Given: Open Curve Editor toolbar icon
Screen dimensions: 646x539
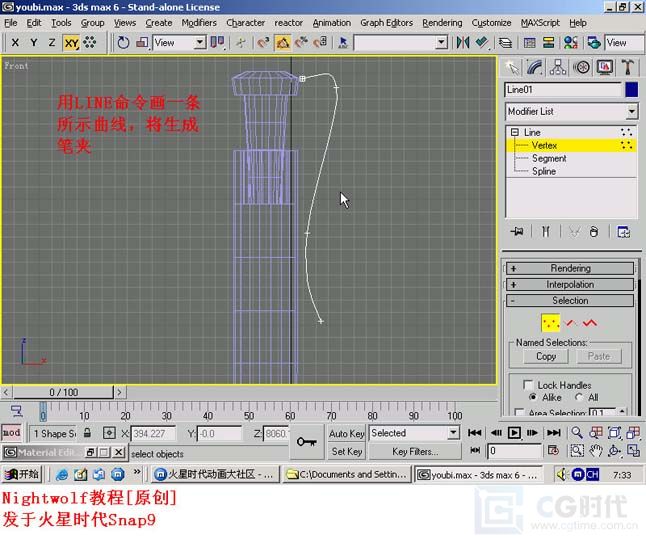Looking at the screenshot, I should point(529,42).
